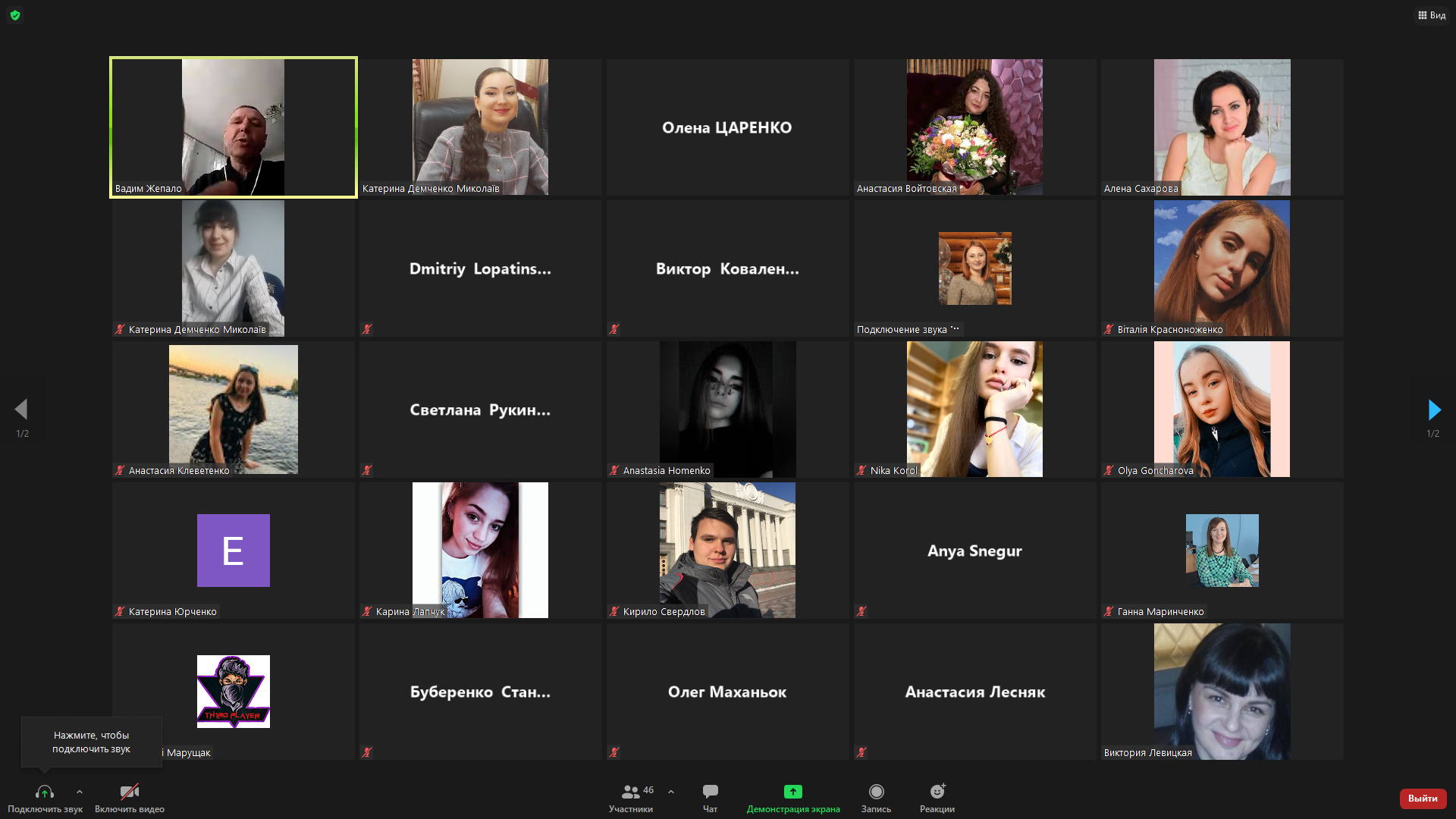1456x819 pixels.
Task: Go to next page of participants
Action: [x=1433, y=410]
